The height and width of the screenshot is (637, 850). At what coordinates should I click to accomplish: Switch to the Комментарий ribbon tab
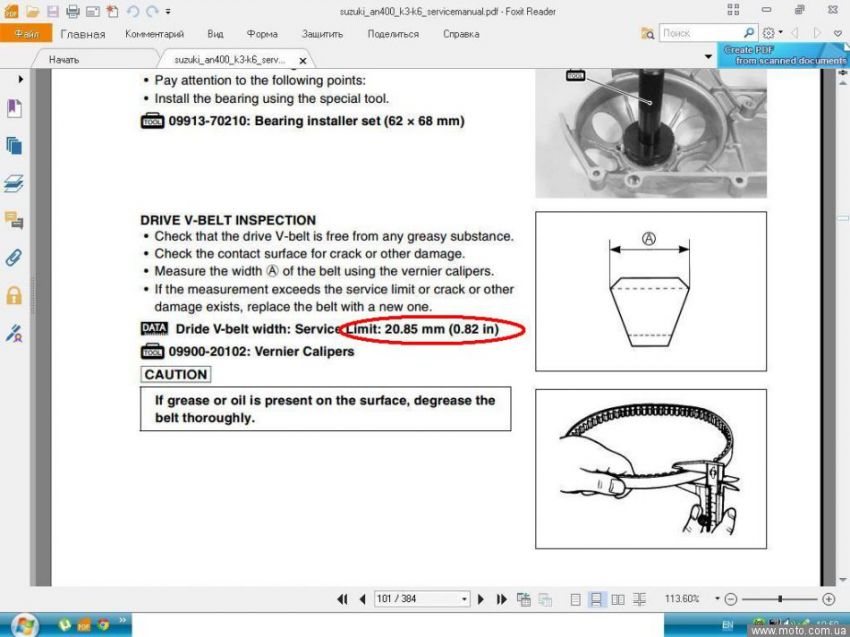pos(154,34)
